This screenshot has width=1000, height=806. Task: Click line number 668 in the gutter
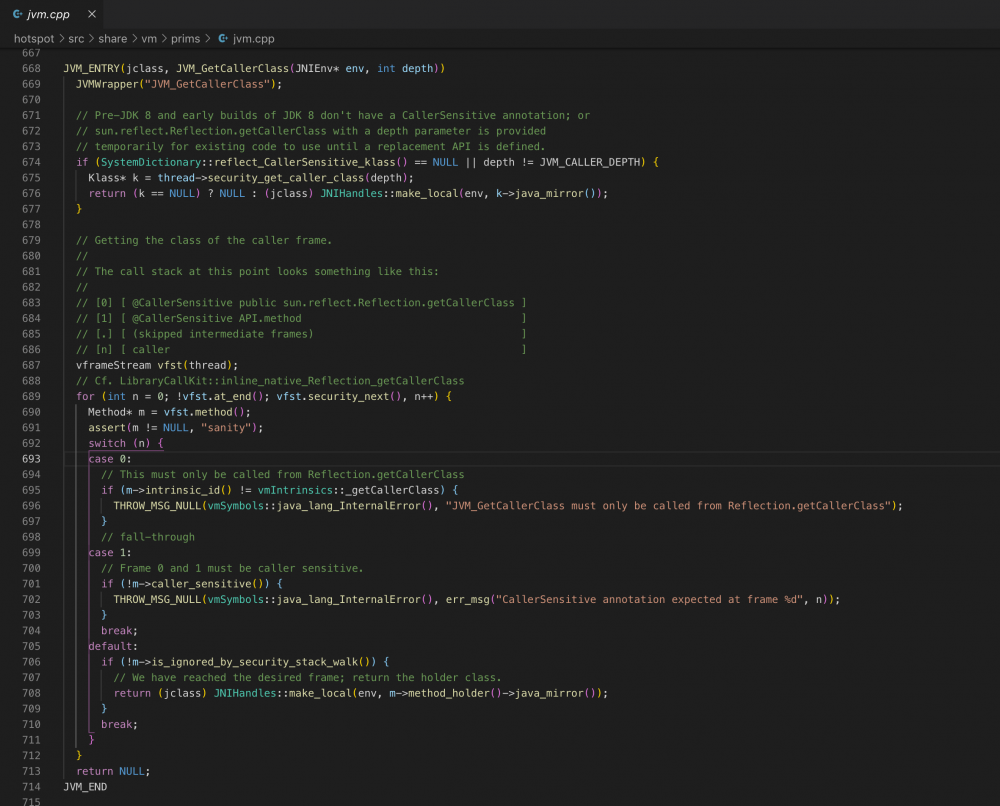click(x=31, y=69)
